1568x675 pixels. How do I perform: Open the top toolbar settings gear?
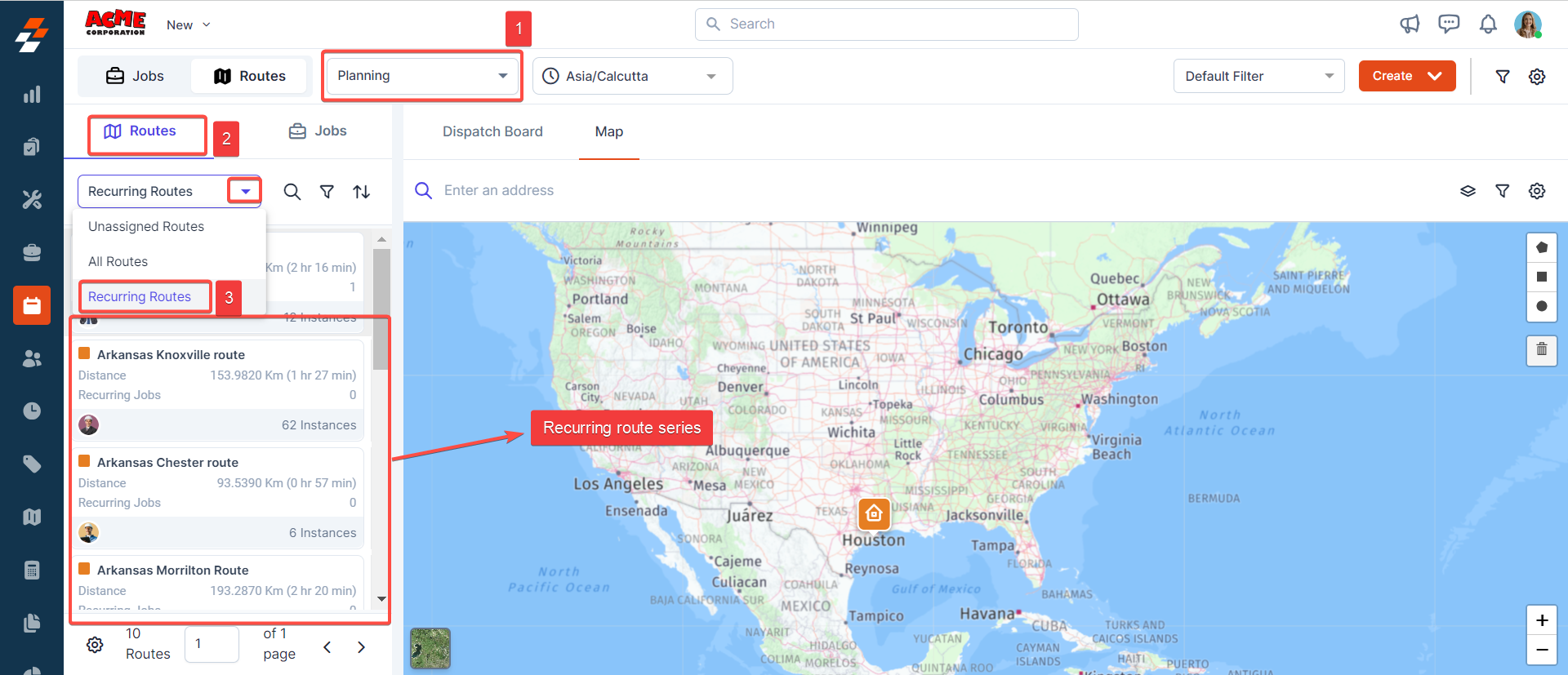point(1537,76)
